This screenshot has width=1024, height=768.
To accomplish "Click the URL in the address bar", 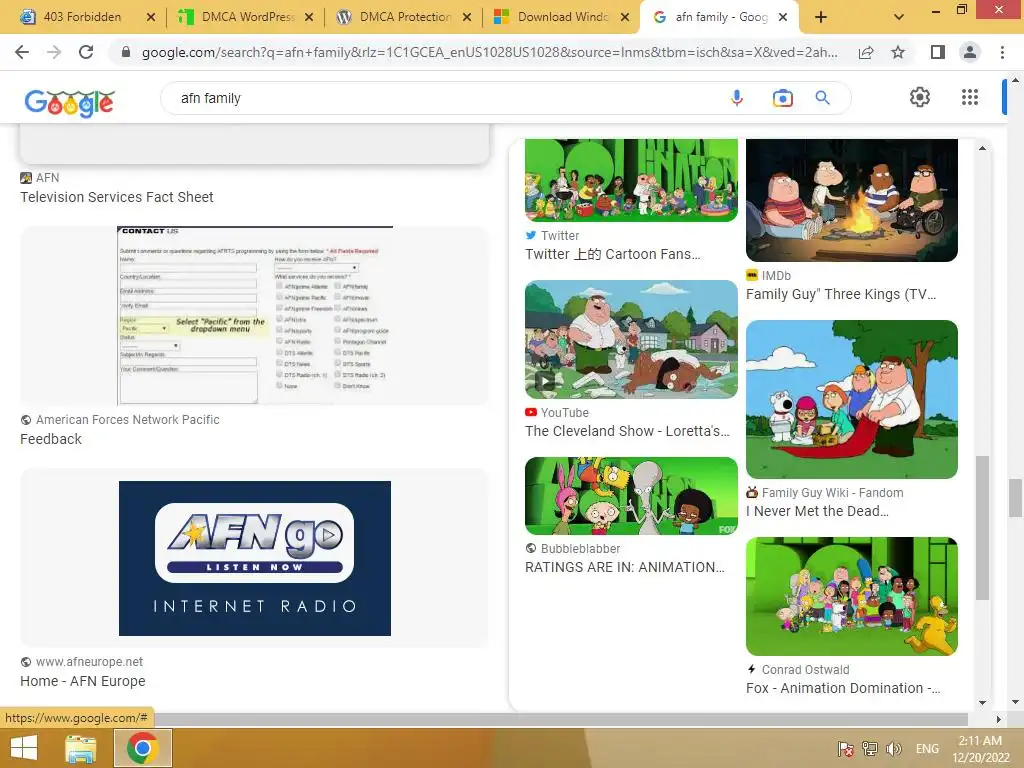I will point(490,52).
